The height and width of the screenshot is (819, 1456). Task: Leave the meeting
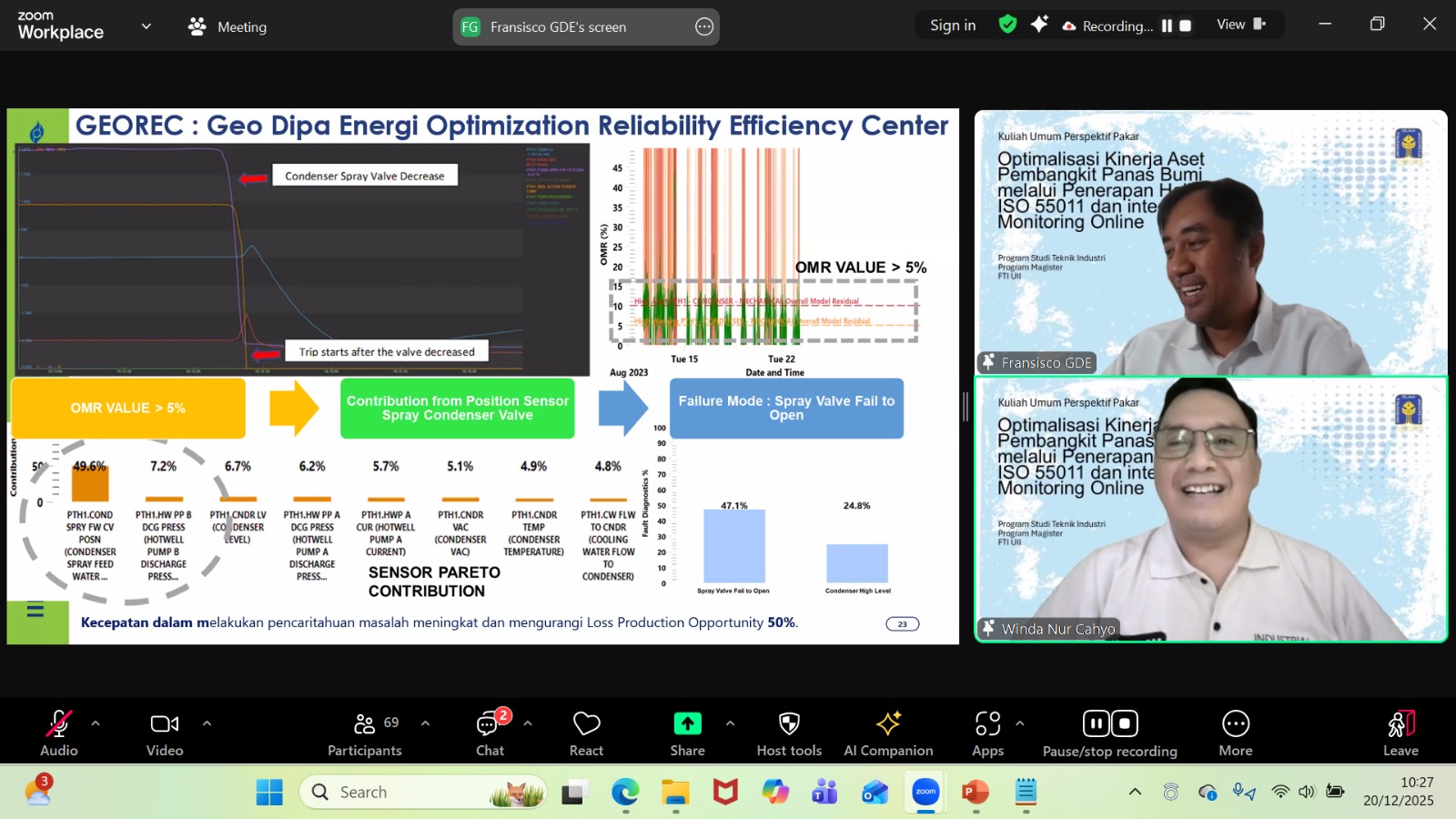coord(1400,732)
